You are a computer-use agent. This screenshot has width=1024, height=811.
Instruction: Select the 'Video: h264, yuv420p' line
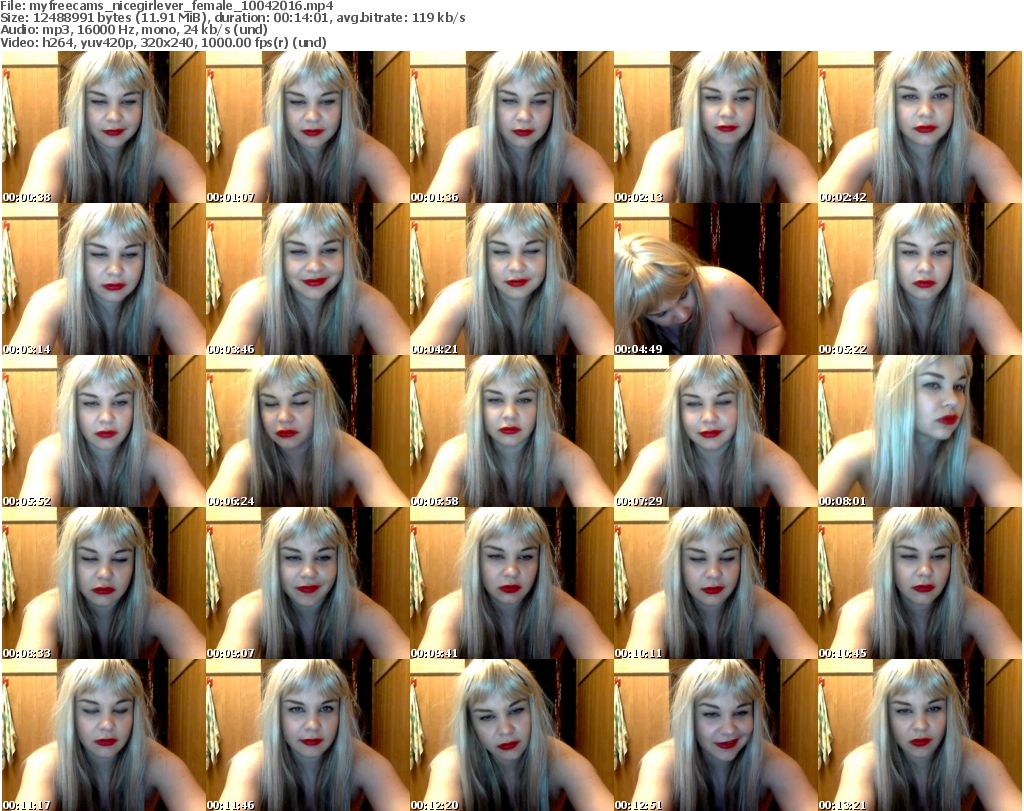point(163,43)
